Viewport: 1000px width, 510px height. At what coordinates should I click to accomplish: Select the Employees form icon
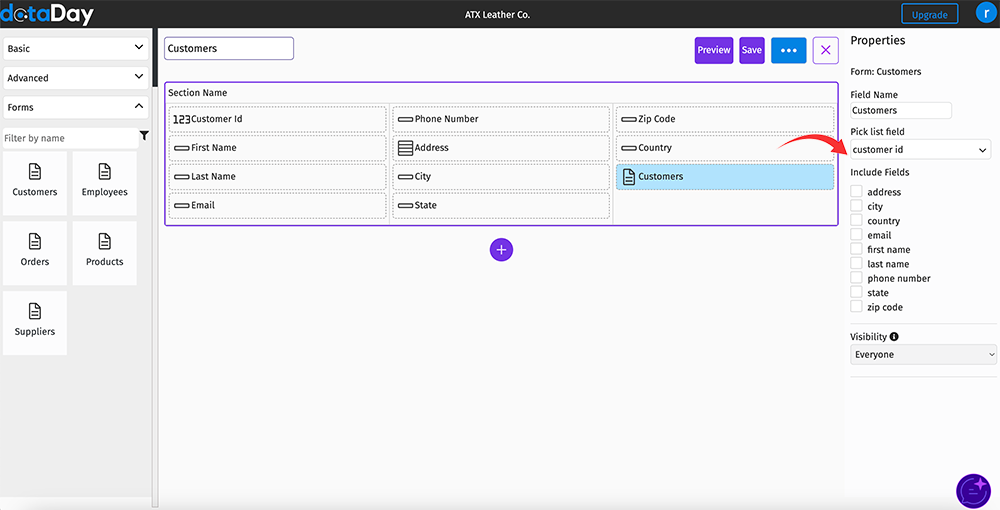(105, 171)
